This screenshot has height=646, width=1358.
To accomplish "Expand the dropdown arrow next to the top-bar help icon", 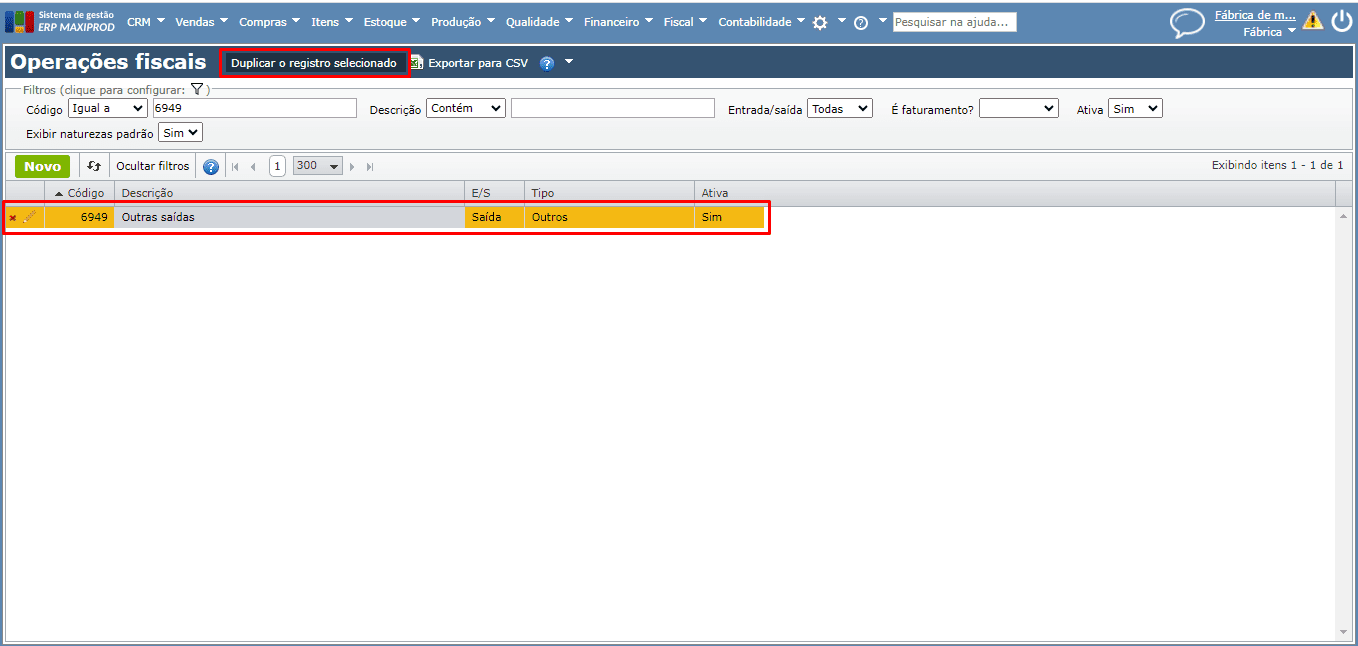I will click(x=883, y=20).
